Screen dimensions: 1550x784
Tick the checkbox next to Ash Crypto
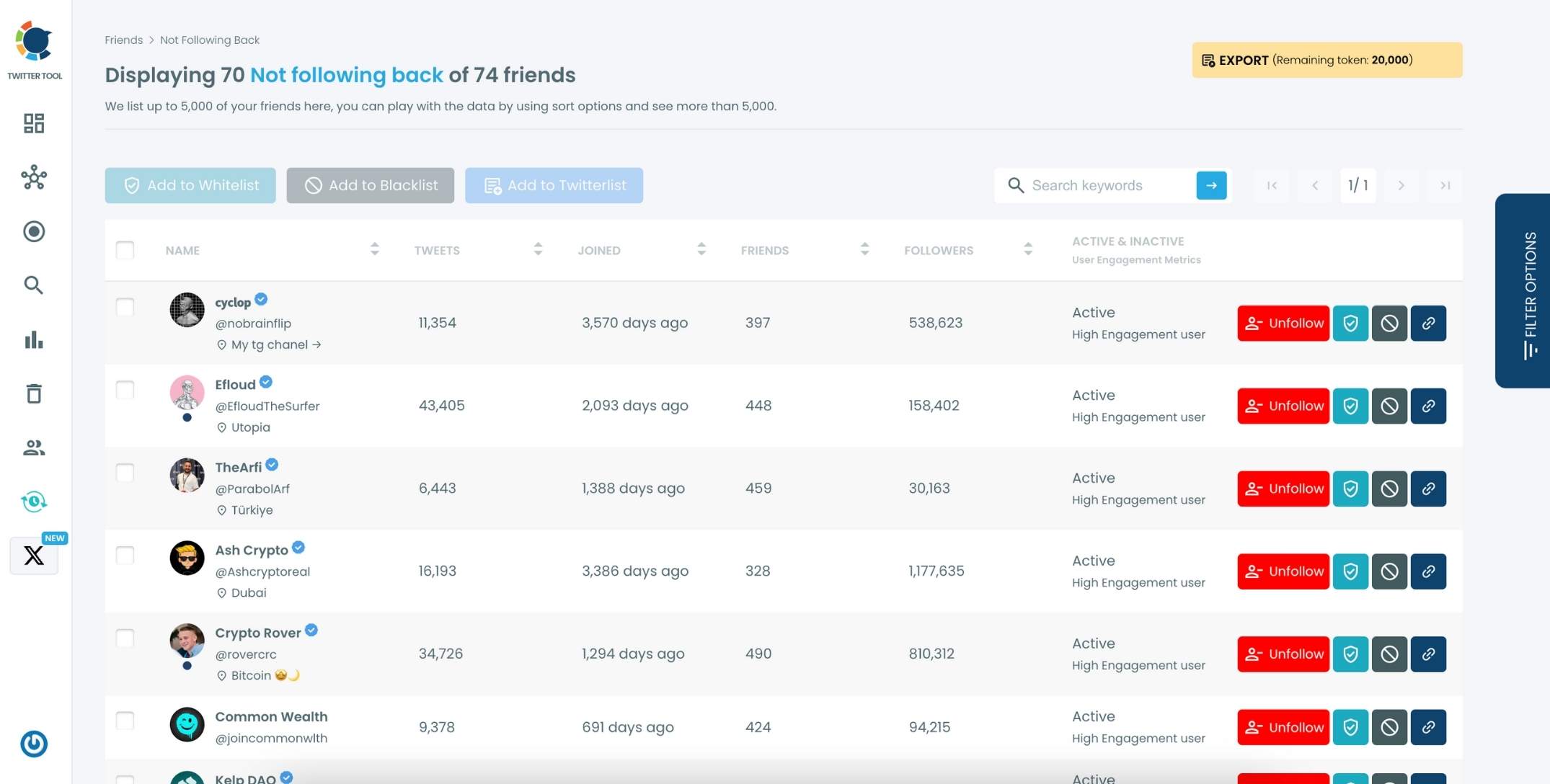(x=125, y=556)
